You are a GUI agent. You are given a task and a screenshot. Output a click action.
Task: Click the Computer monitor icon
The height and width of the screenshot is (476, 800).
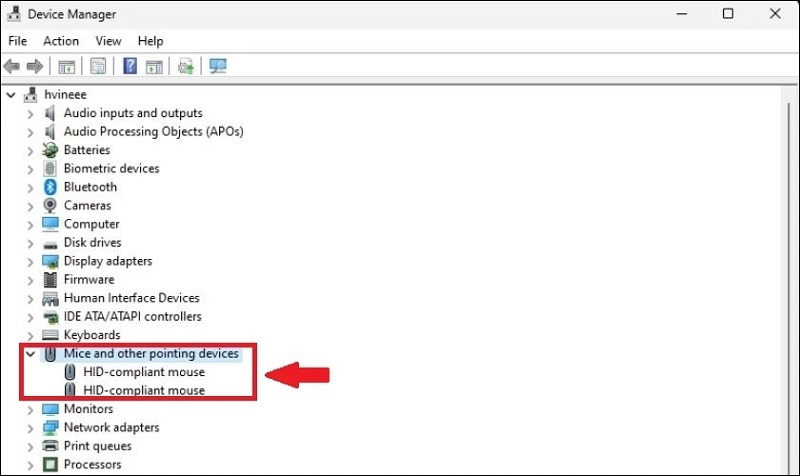click(50, 224)
